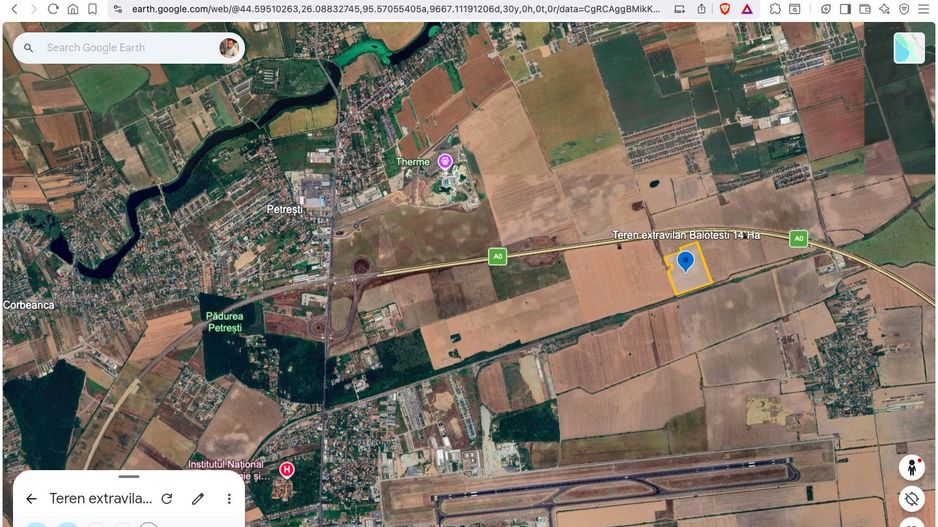Click the screen cast icon in address bar

[x=680, y=9]
